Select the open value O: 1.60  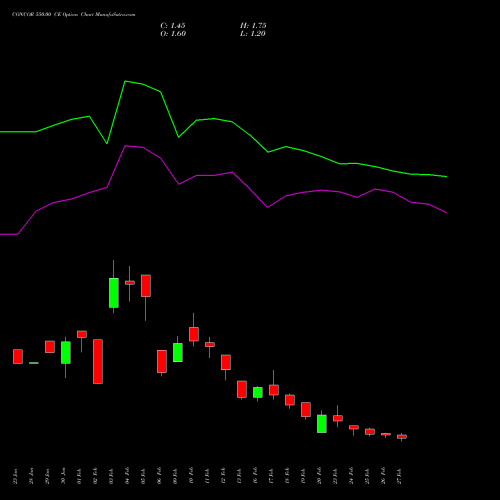[173, 34]
